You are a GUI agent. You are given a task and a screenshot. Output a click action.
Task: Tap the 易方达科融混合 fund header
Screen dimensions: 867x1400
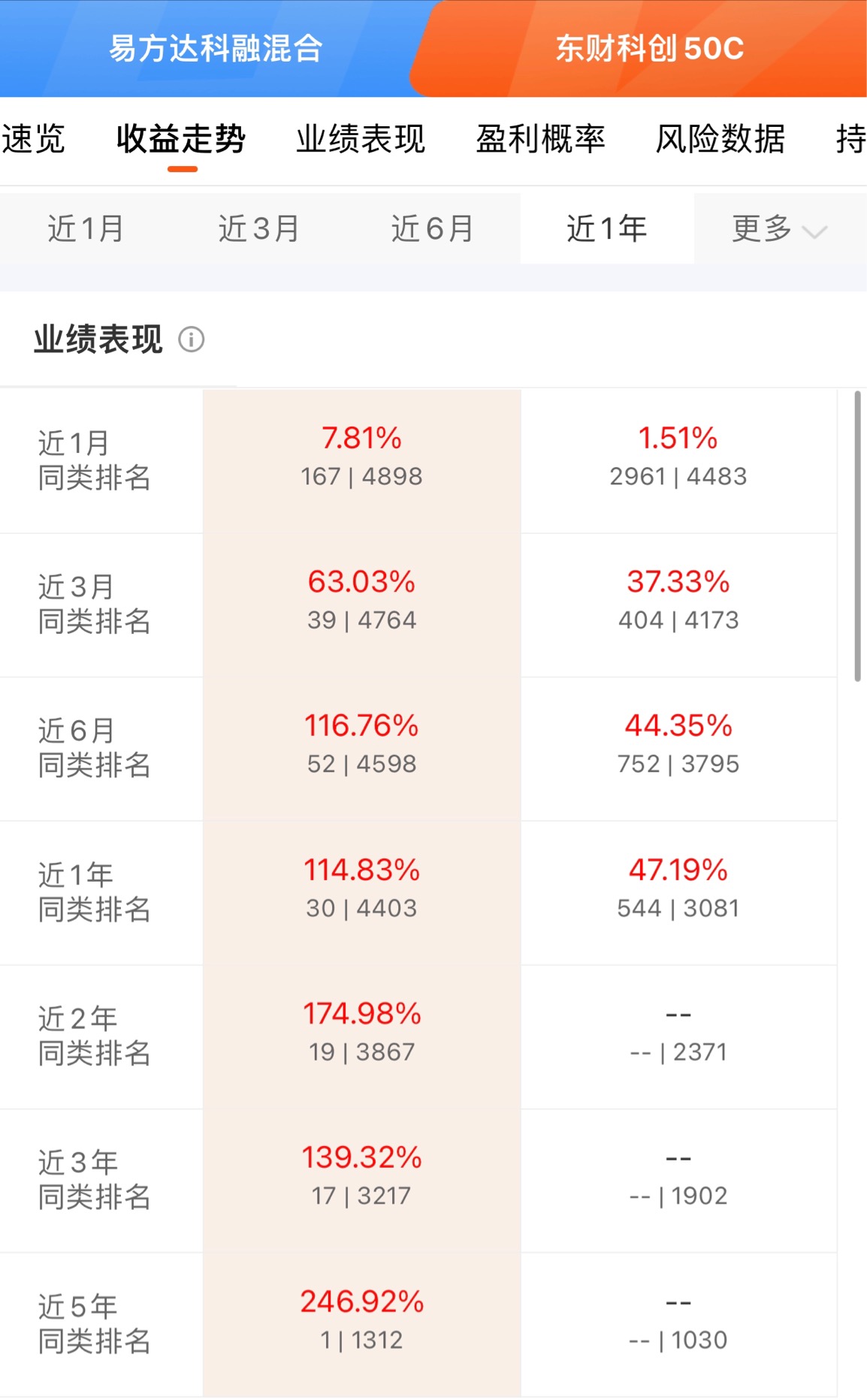pyautogui.click(x=216, y=49)
